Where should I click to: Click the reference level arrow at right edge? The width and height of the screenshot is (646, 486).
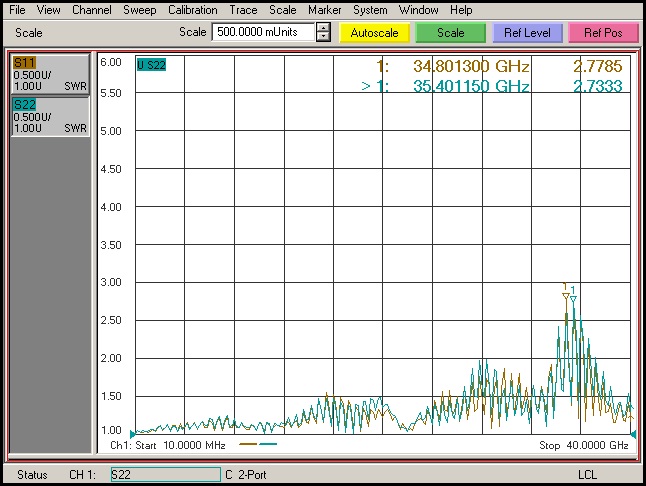(x=634, y=433)
